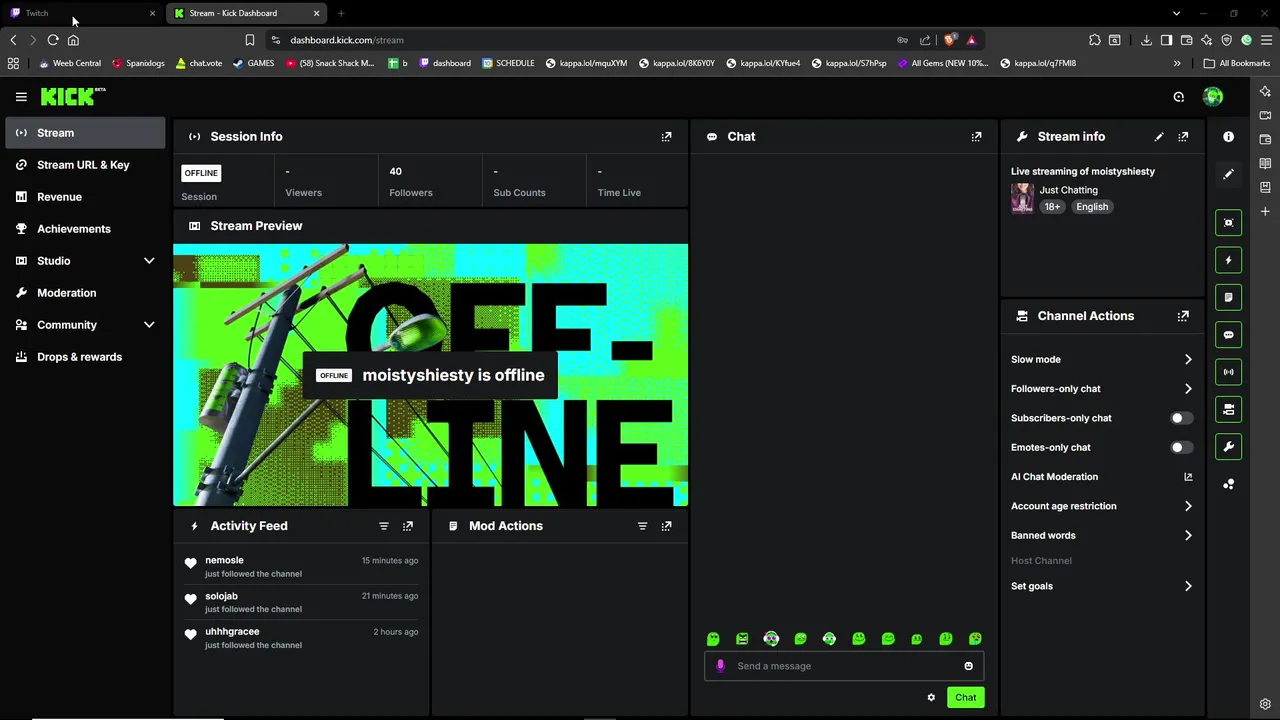Open Banned words settings
This screenshot has width=1280, height=720.
point(1101,536)
